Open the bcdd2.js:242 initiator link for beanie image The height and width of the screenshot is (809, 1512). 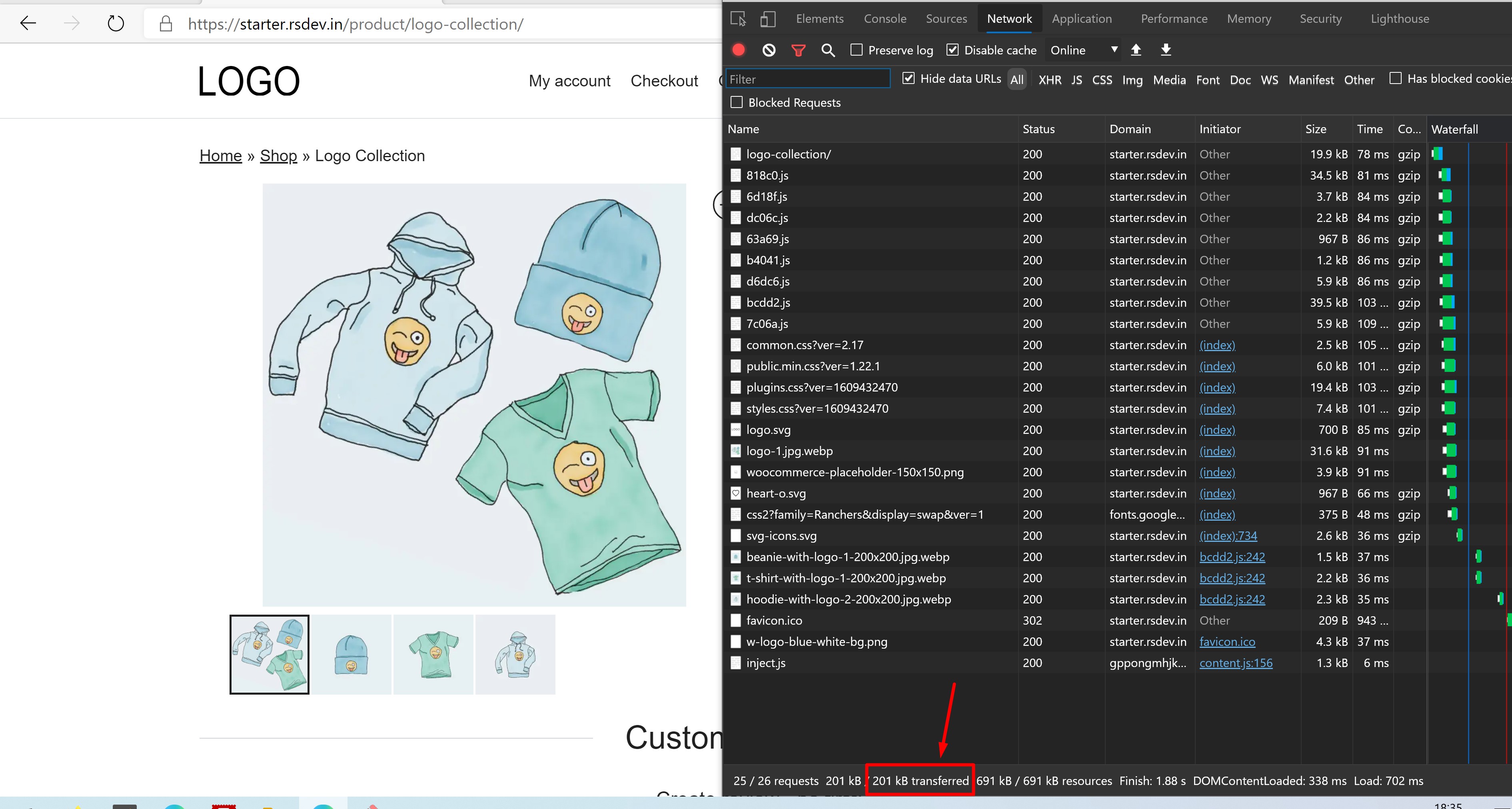1231,557
